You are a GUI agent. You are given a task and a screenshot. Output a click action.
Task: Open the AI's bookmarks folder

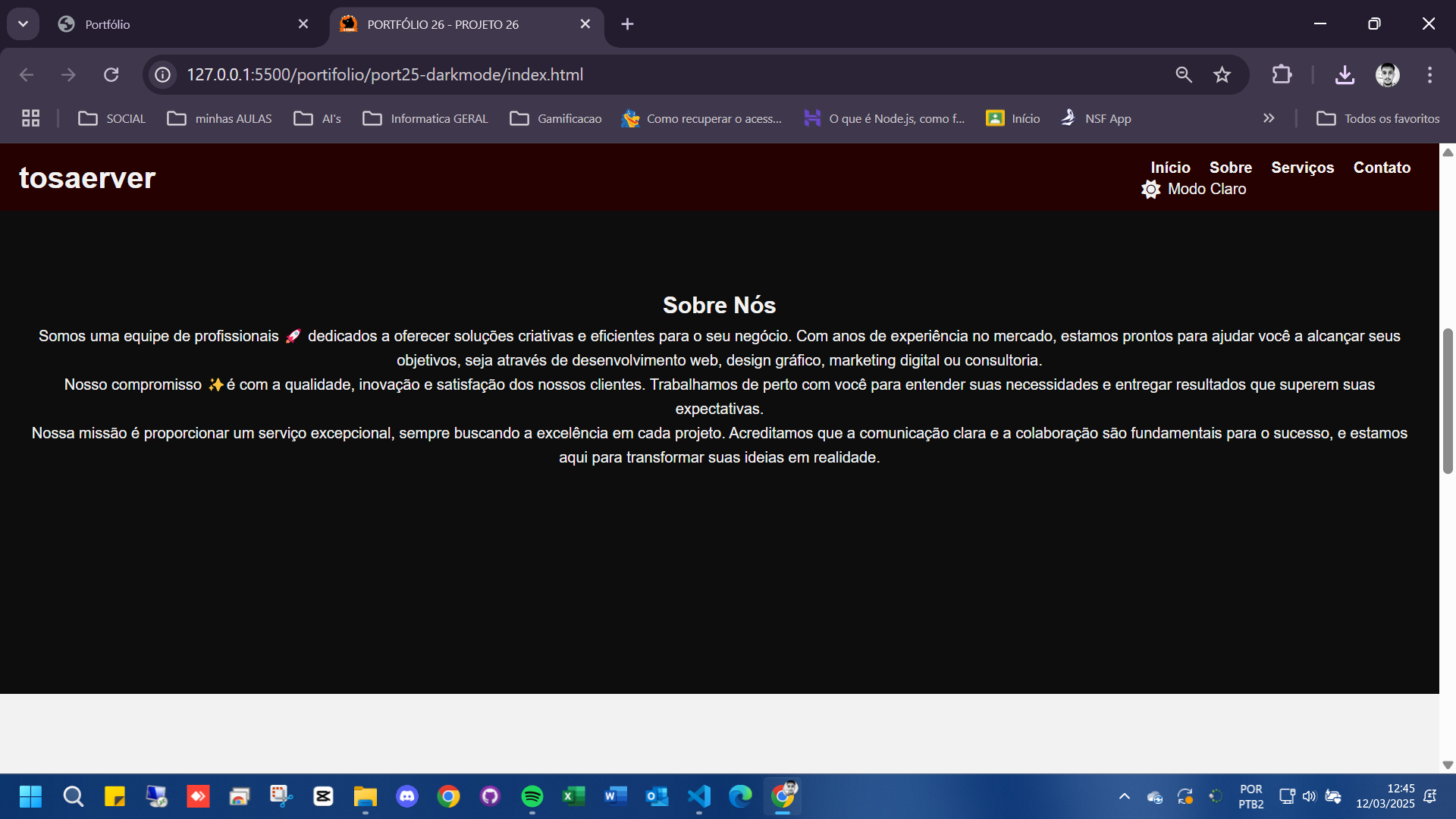point(317,118)
